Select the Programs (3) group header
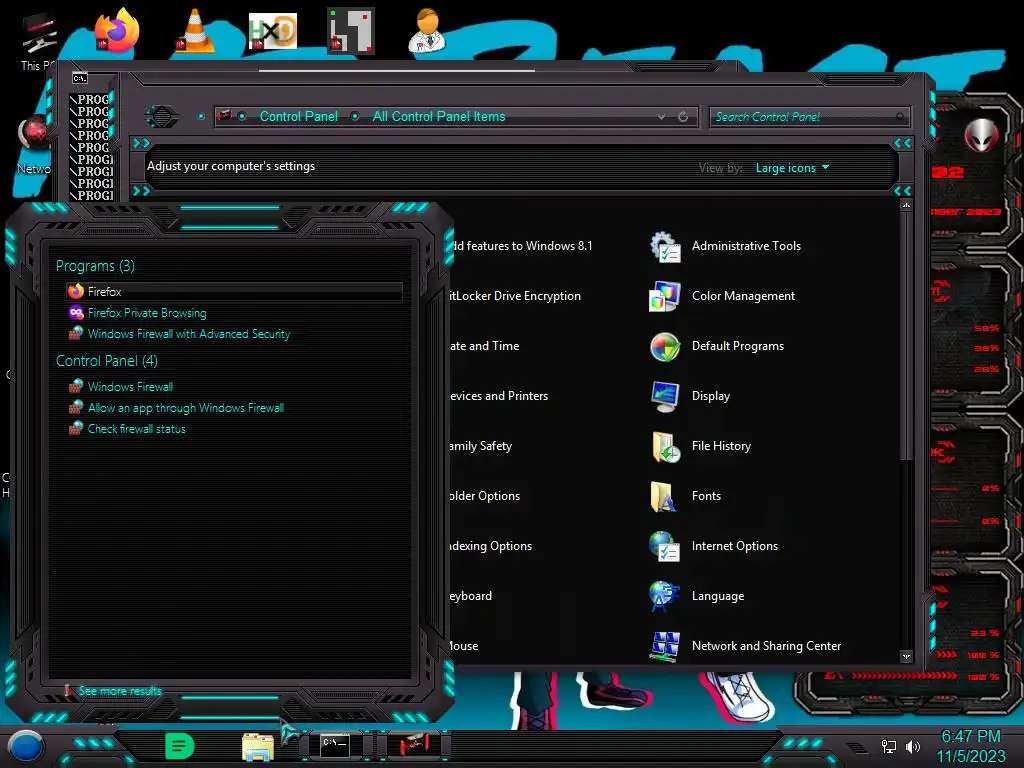 click(x=95, y=266)
